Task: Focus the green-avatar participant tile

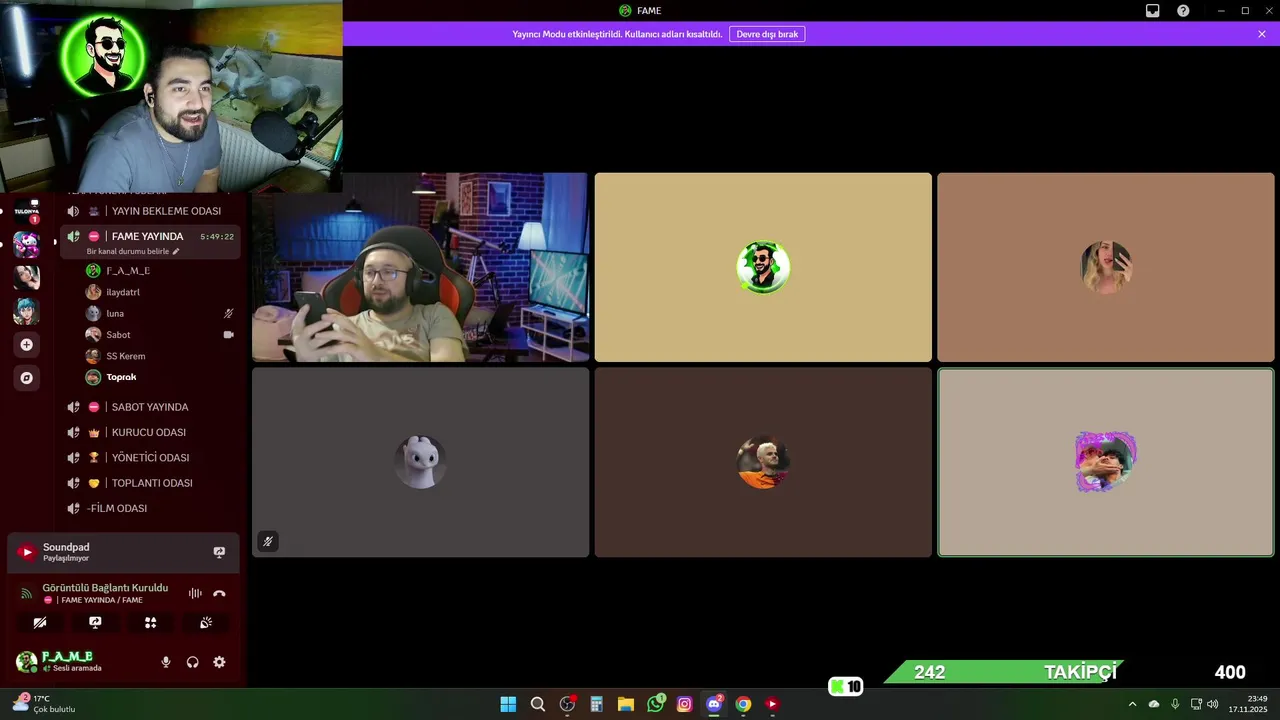Action: coord(763,267)
